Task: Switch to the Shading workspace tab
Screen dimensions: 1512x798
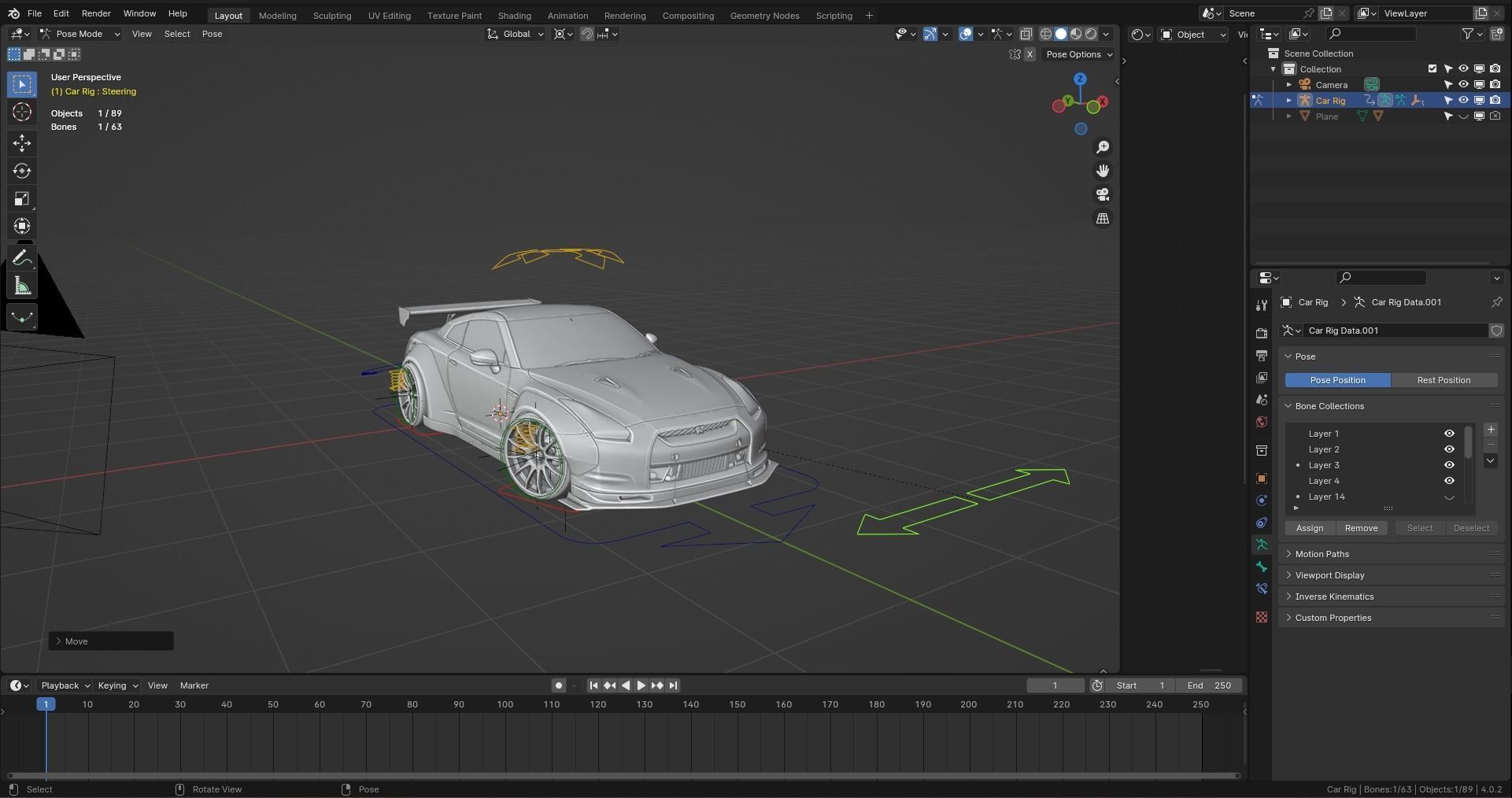Action: (x=514, y=15)
